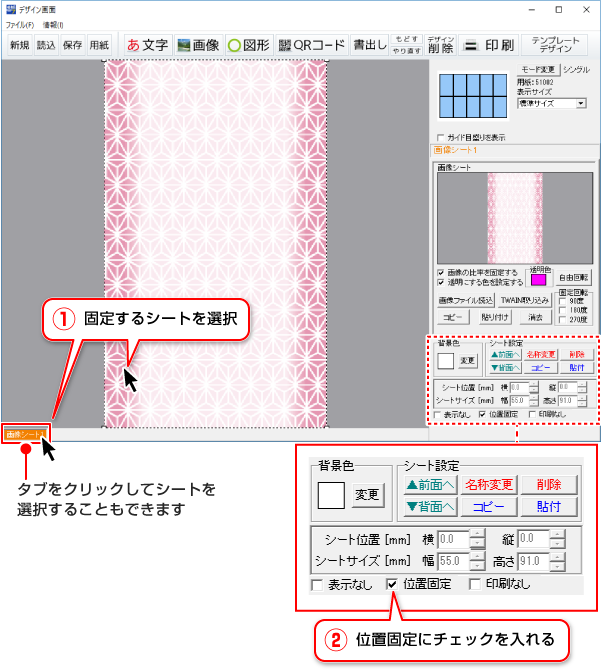Open the ファイル(F) menu

tap(19, 24)
